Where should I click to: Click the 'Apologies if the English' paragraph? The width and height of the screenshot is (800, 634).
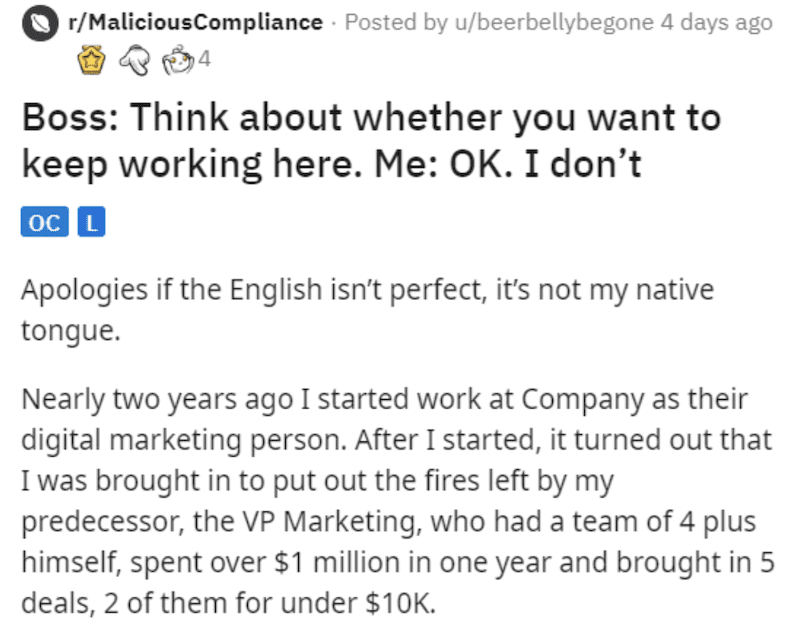[x=367, y=310]
